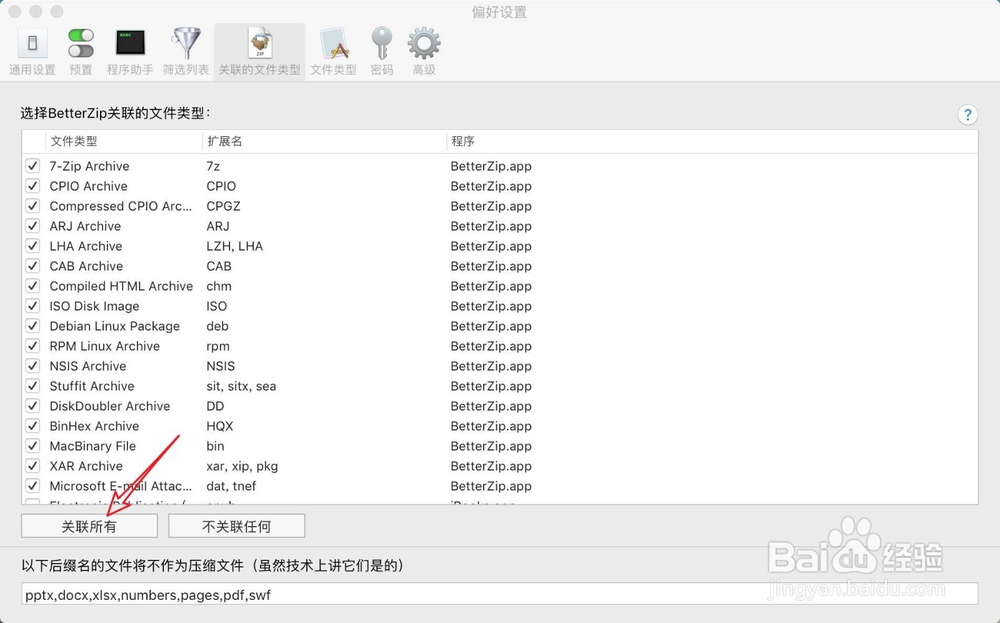Viewport: 1000px width, 623px height.
Task: Select the 关联的文件类型 zip box icon
Action: 260,43
